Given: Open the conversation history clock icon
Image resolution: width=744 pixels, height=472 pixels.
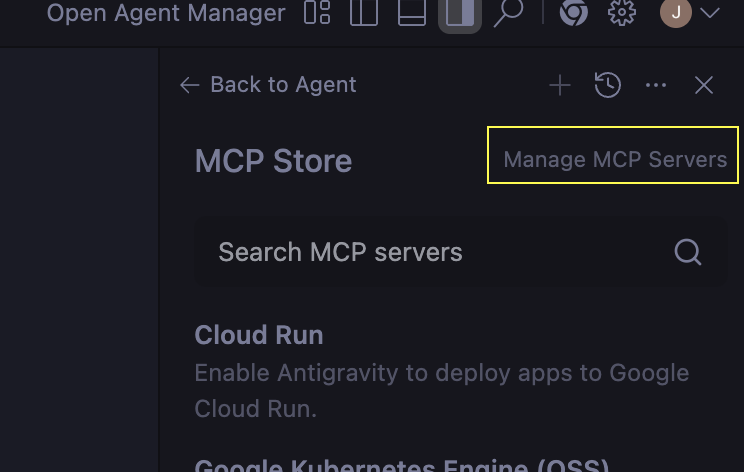Looking at the screenshot, I should click(x=607, y=85).
